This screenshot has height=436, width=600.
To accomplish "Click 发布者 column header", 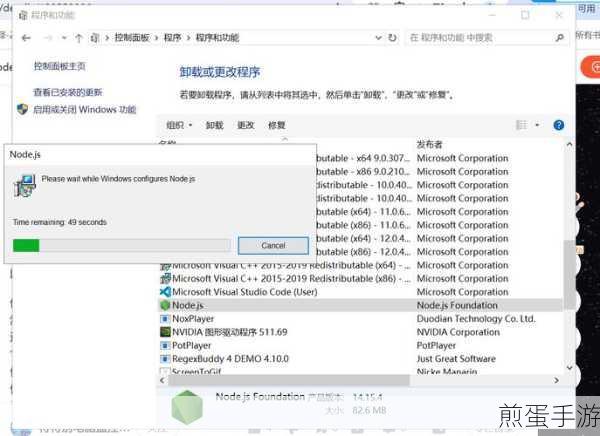I will (429, 144).
